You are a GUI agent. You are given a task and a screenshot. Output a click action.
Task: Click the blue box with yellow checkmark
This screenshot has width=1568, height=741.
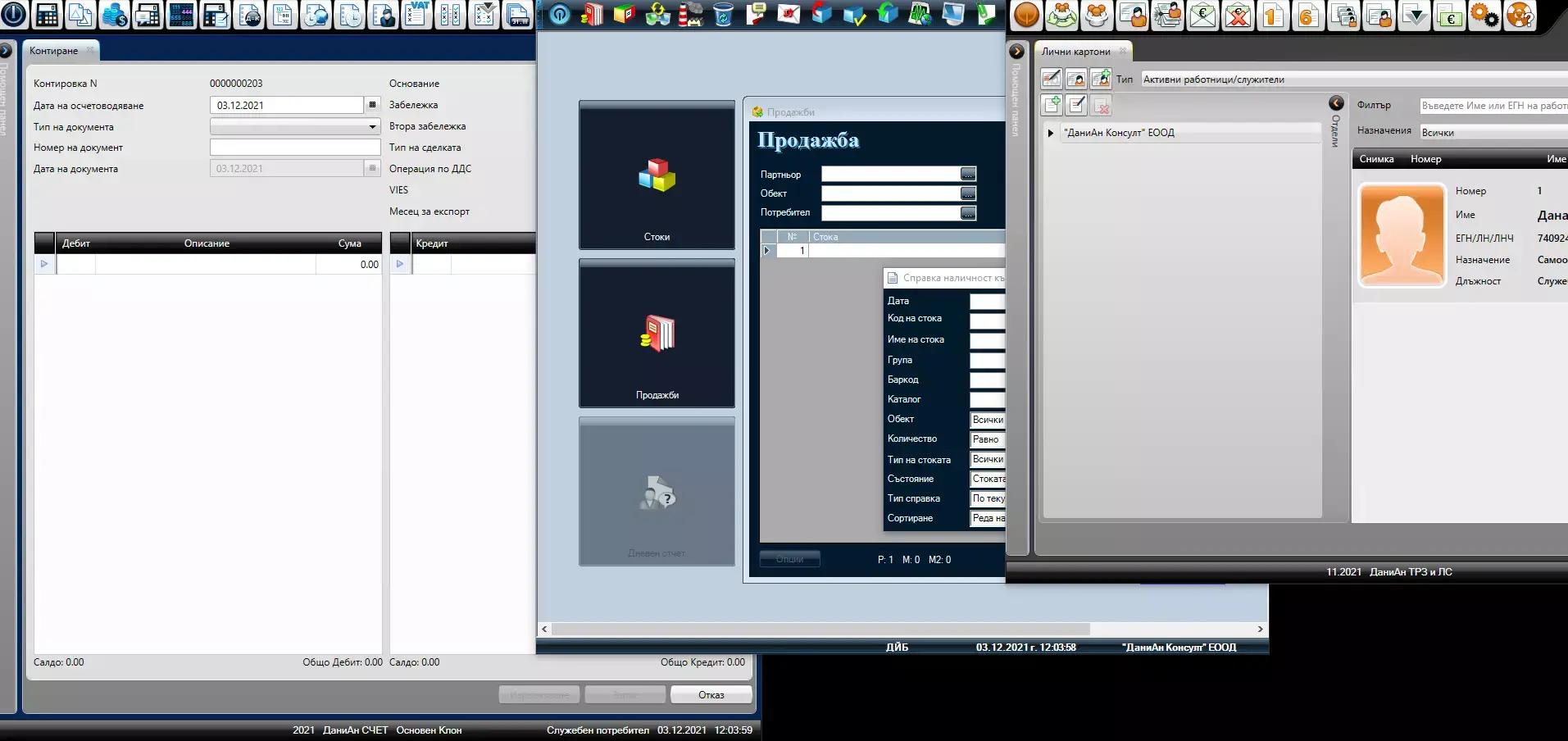855,14
